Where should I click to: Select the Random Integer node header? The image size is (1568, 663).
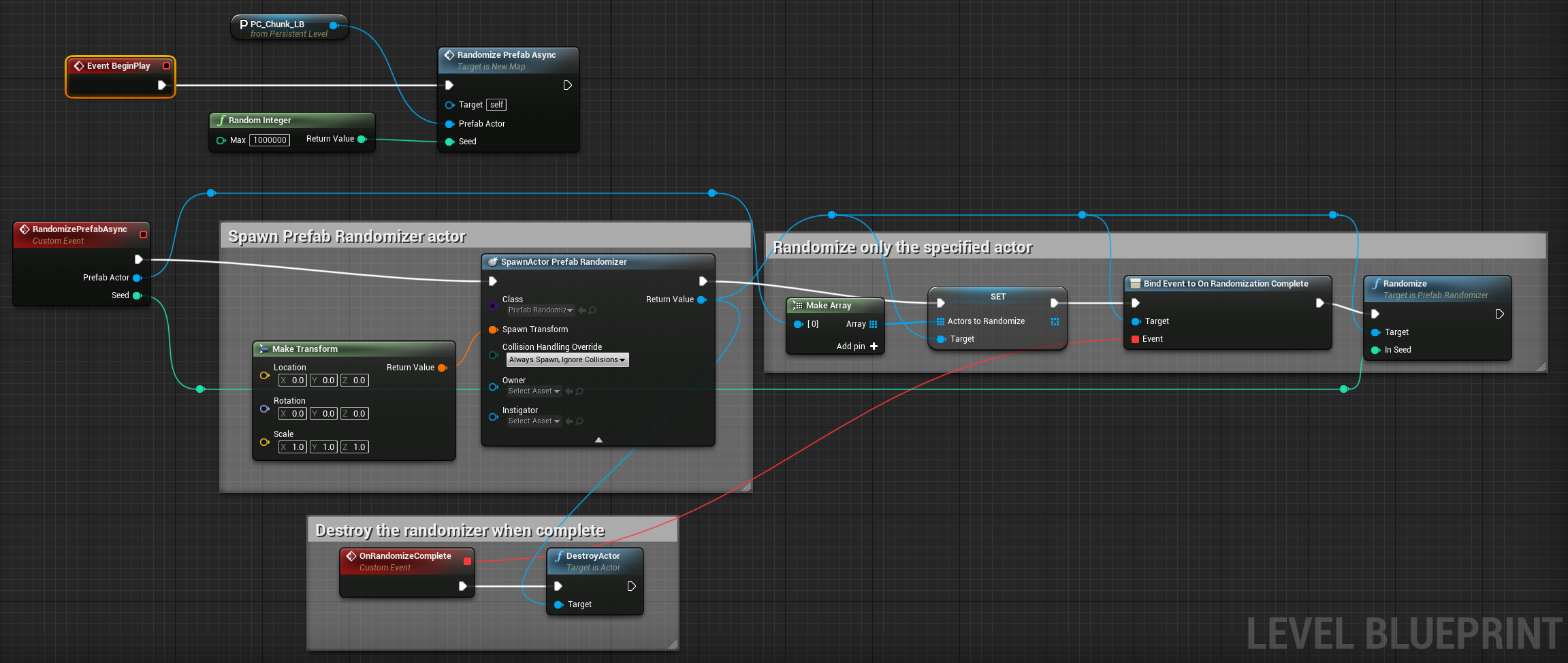coord(291,120)
